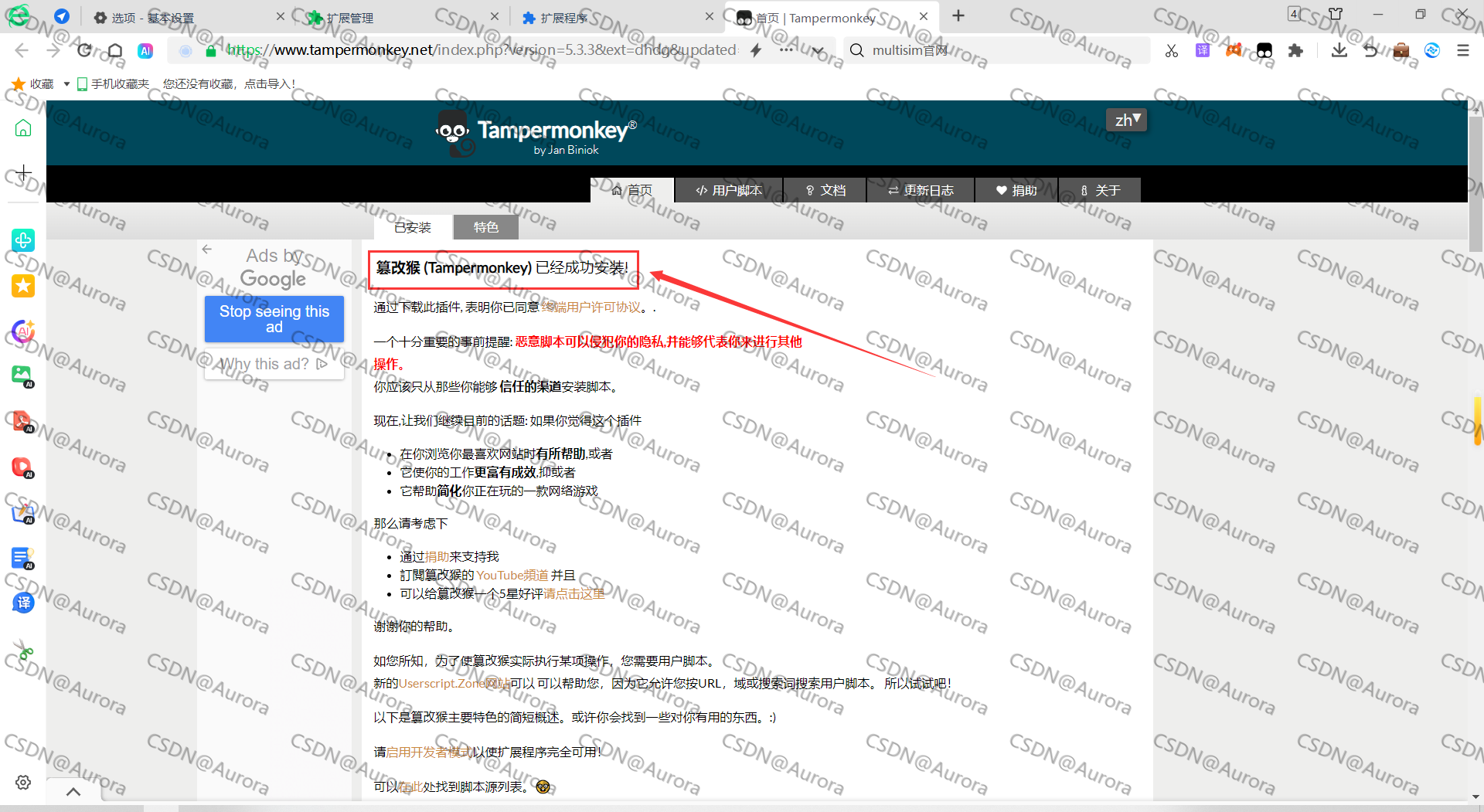
Task: Open the blue AI document sidebar tool
Action: click(23, 558)
